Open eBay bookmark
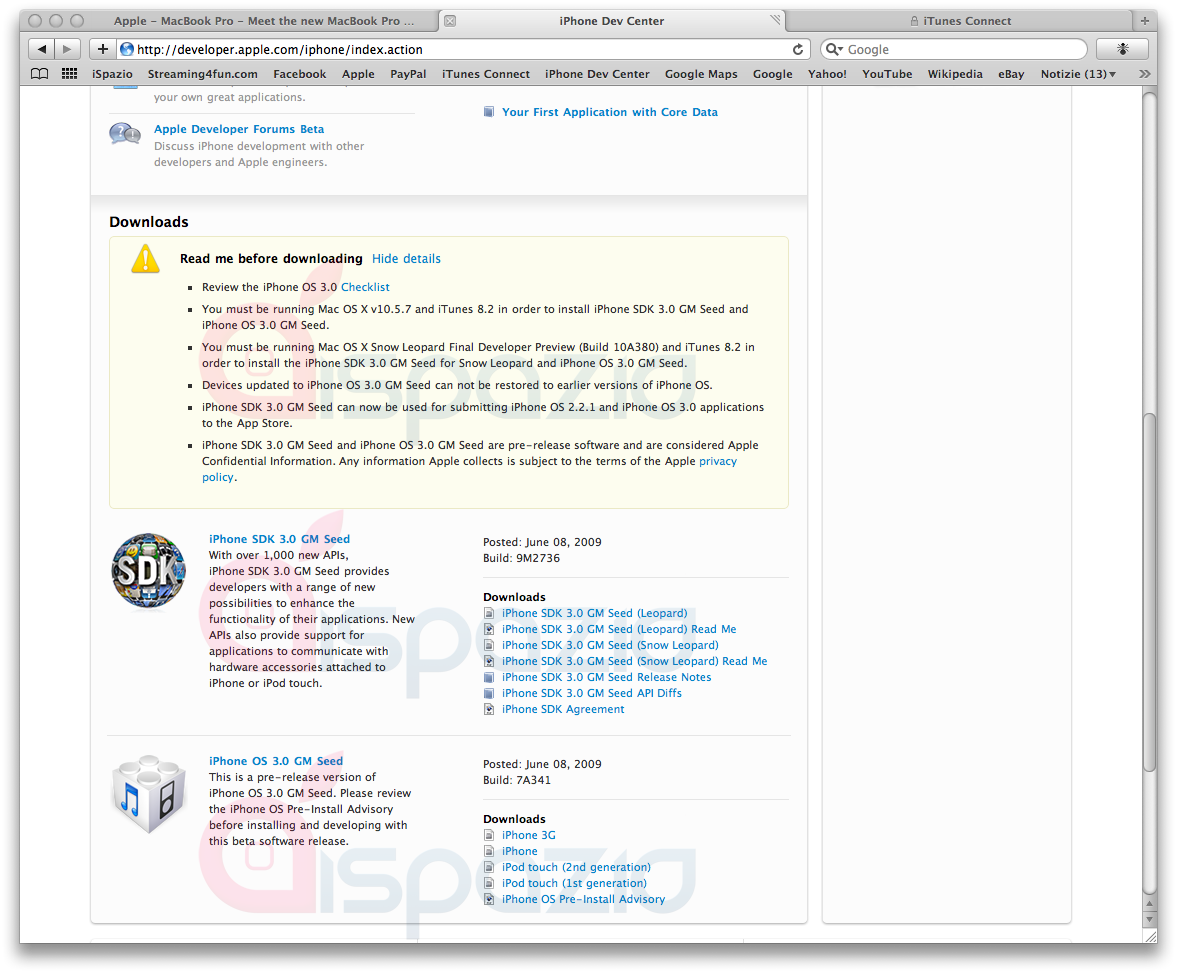1177x973 pixels. point(1011,74)
